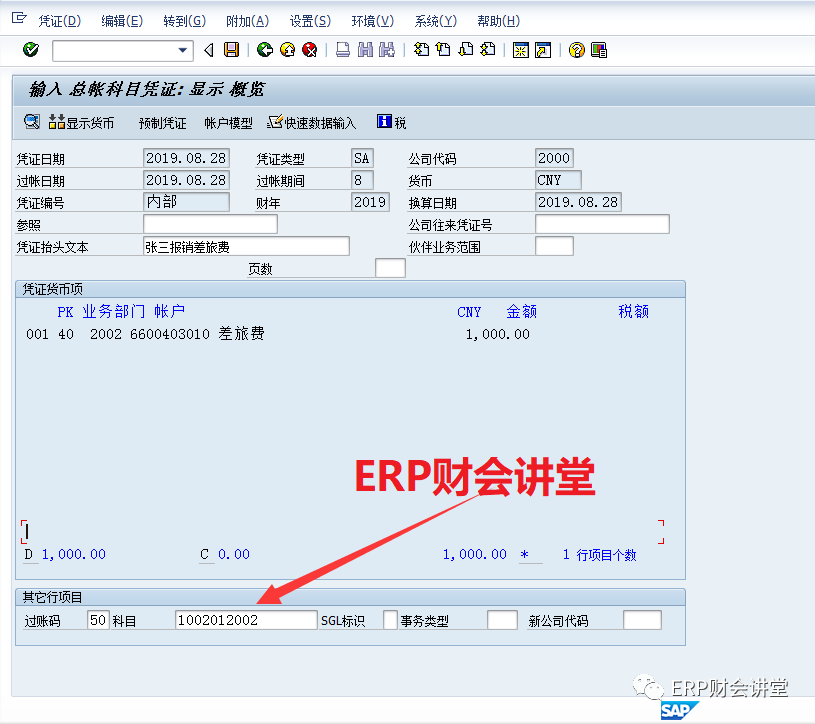
Task: Click the 税 (Tax) info icon button
Action: click(391, 123)
